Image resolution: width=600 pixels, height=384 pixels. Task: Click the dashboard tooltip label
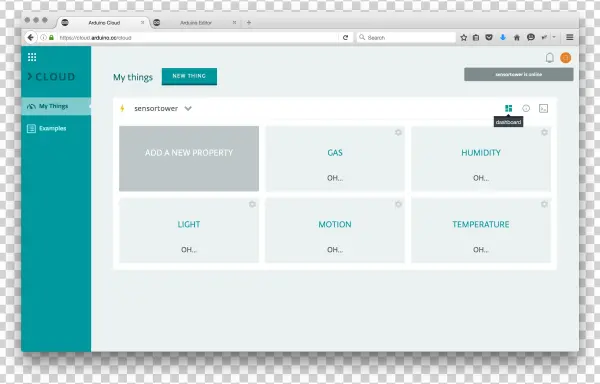[x=508, y=122]
